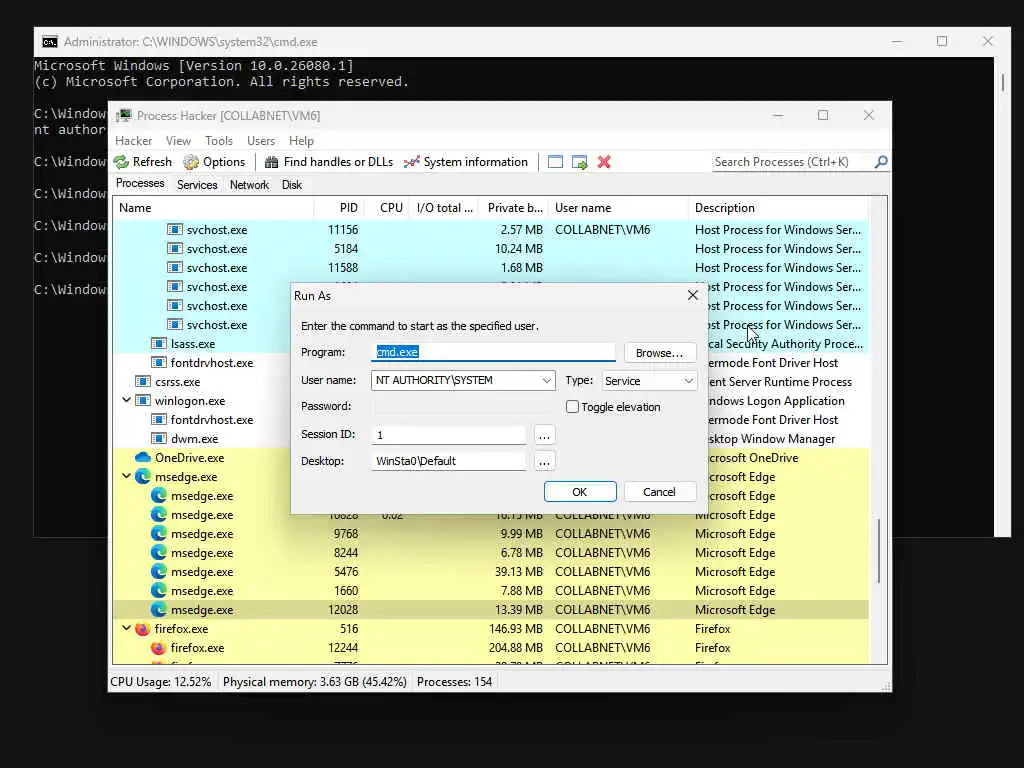1024x768 pixels.
Task: Click the Program field containing cmd.exe
Action: [x=493, y=352]
